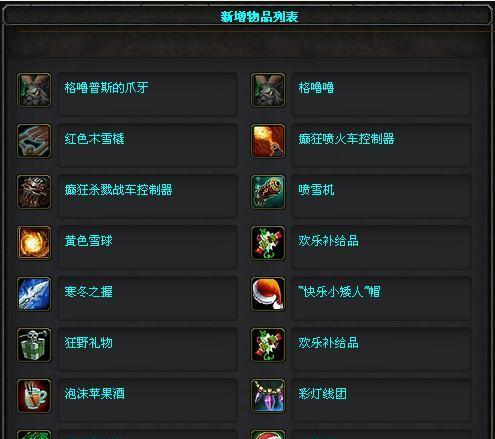Click the 彩灯线团 item name
This screenshot has height=439, width=495.
322,394
